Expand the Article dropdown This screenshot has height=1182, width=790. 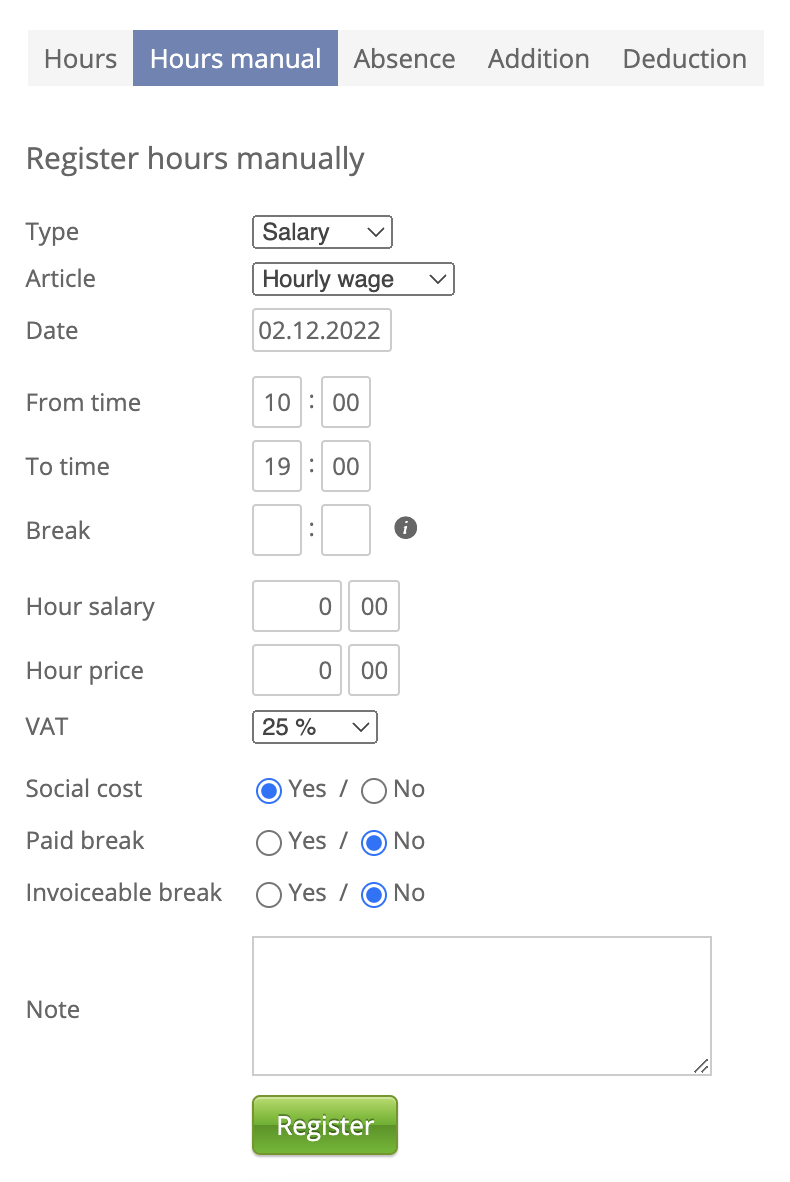(x=353, y=279)
